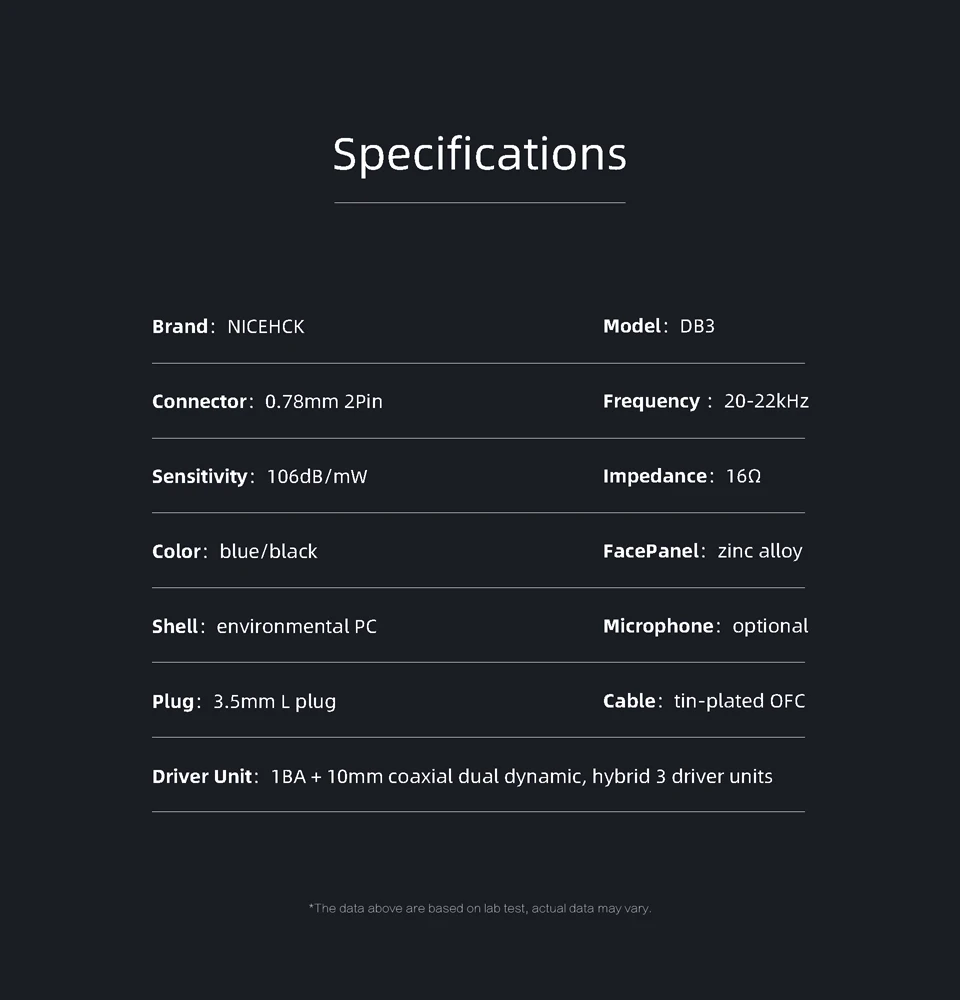Click the optional microphone value
This screenshot has width=960, height=1000.
[x=770, y=627]
